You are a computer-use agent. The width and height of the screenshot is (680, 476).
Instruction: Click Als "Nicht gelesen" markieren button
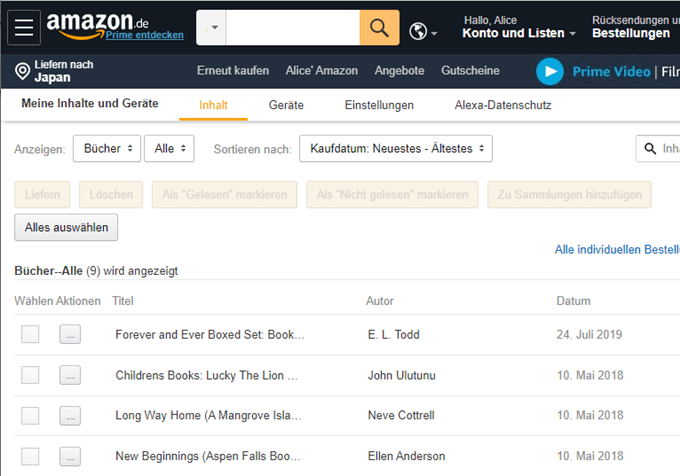click(392, 195)
